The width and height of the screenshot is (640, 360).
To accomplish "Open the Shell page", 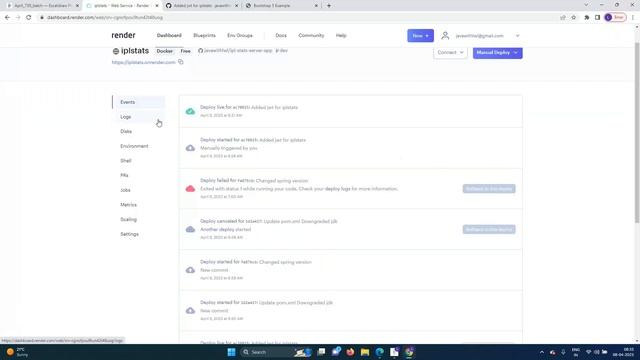I will [126, 161].
